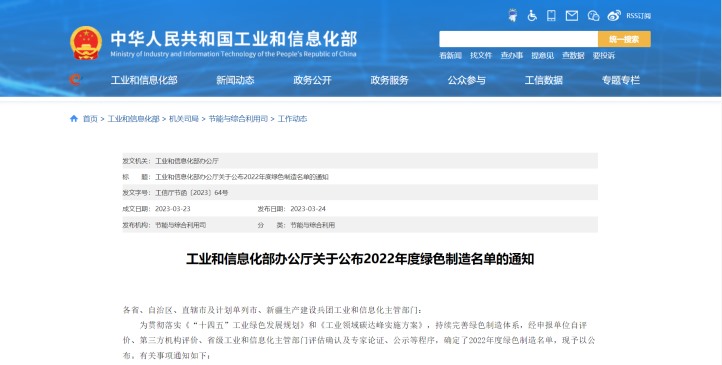
Task: Click the mascot robot icon
Action: (512, 16)
